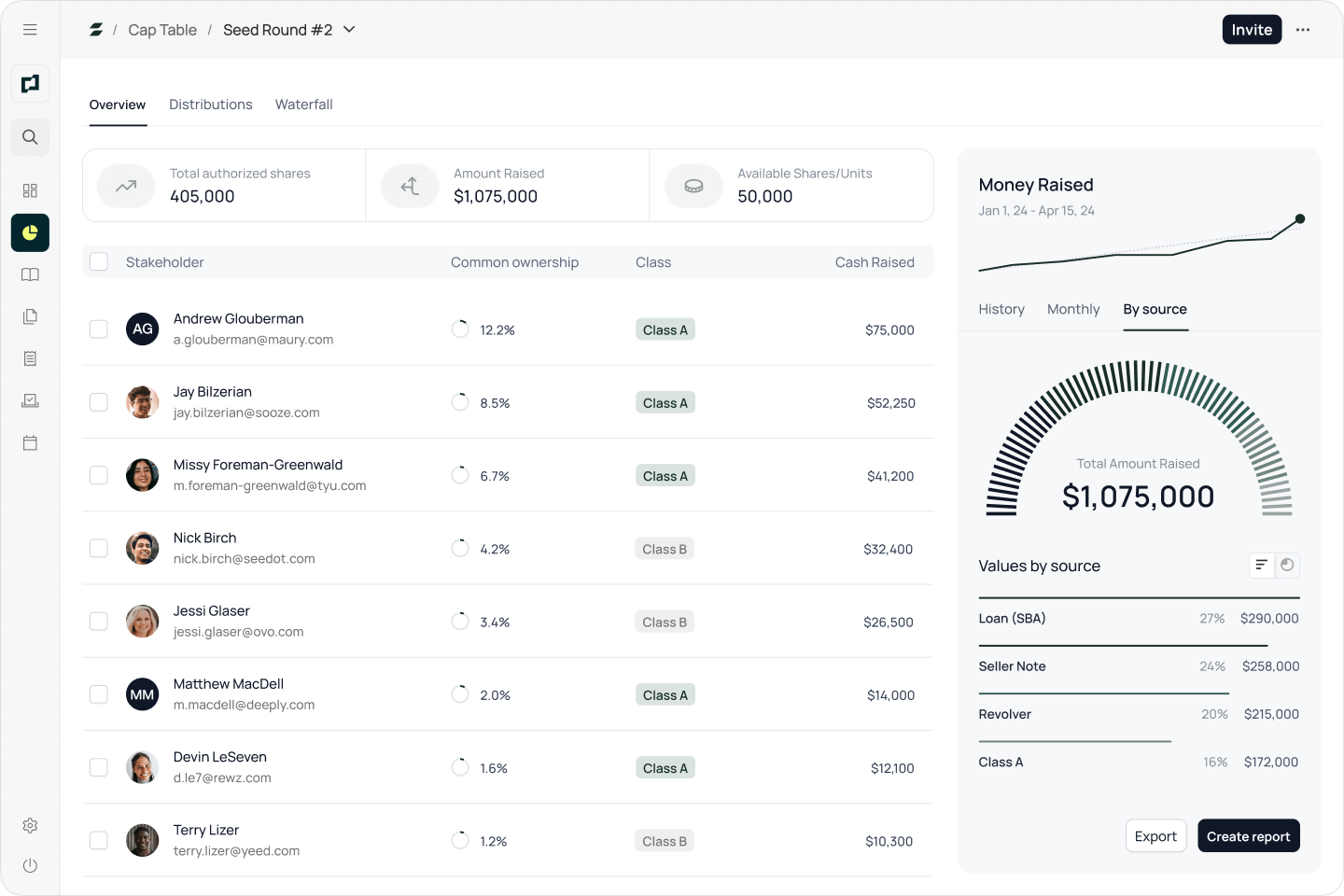
Task: Click the Create report button
Action: coord(1248,836)
